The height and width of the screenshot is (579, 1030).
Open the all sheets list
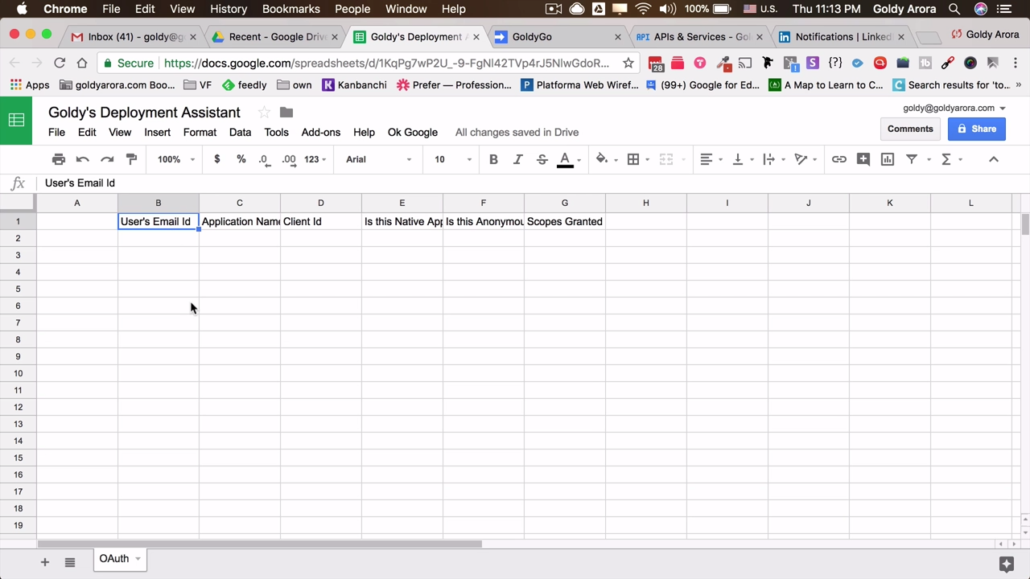point(70,562)
